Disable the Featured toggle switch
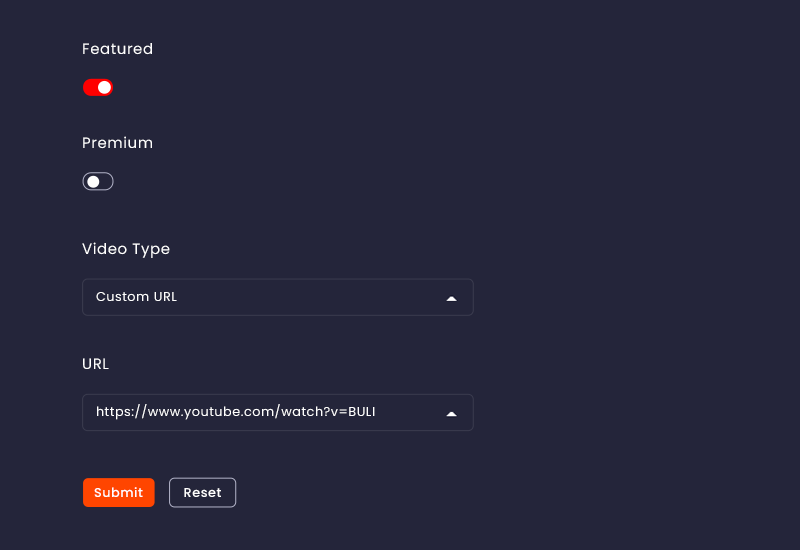Viewport: 800px width, 550px height. tap(98, 87)
